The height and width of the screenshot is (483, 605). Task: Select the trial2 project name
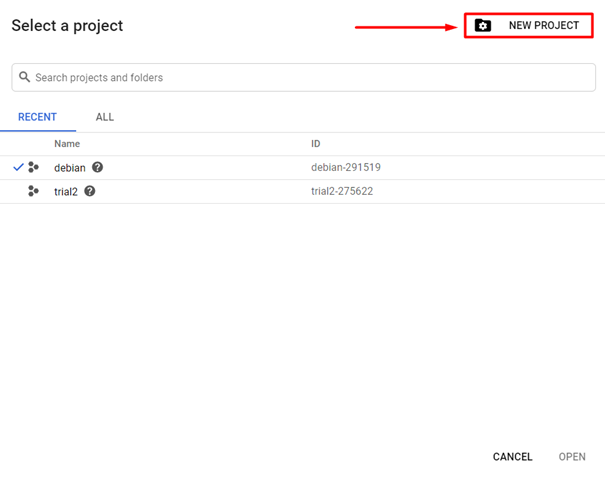66,192
